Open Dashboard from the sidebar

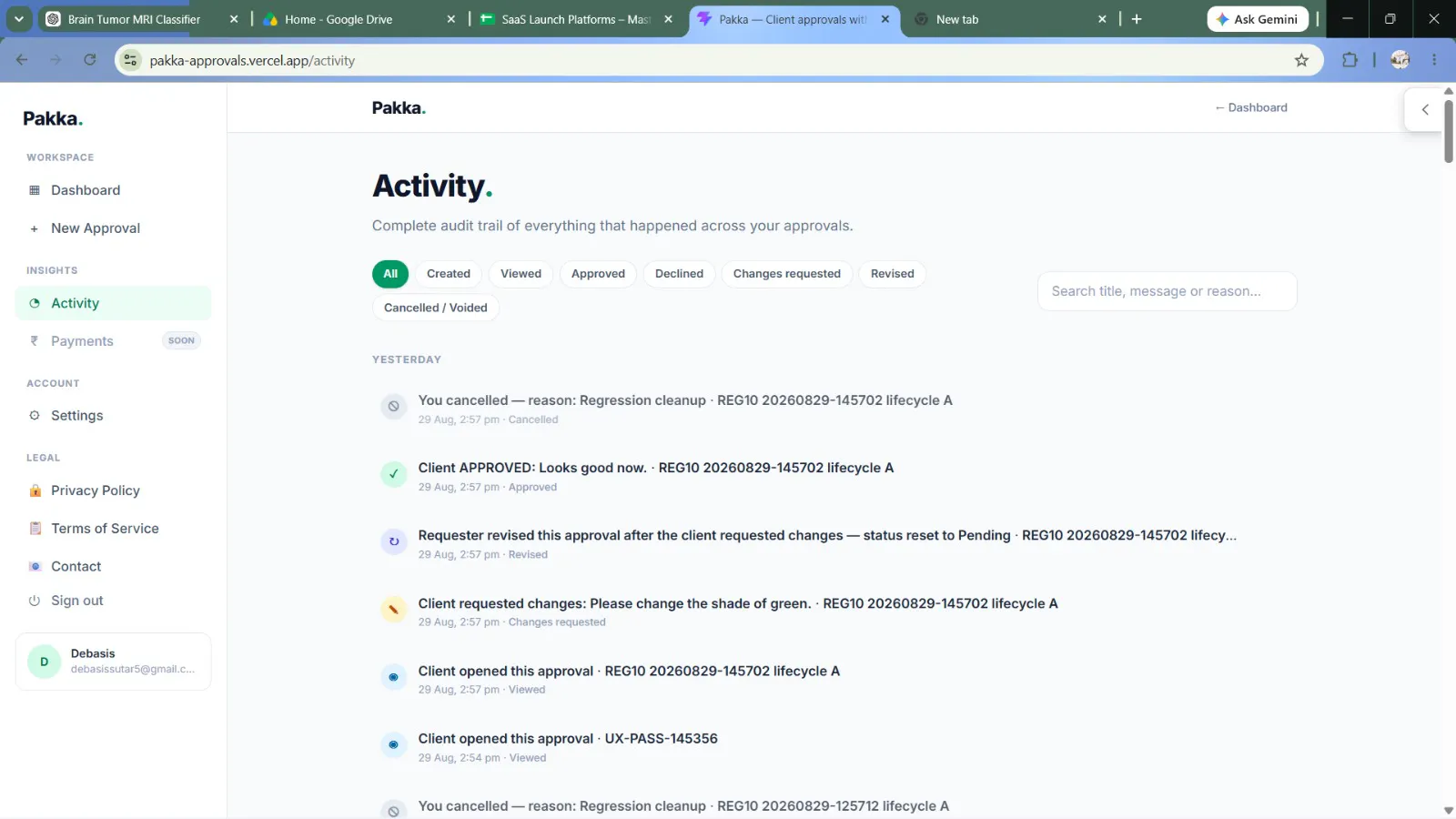[x=113, y=190]
